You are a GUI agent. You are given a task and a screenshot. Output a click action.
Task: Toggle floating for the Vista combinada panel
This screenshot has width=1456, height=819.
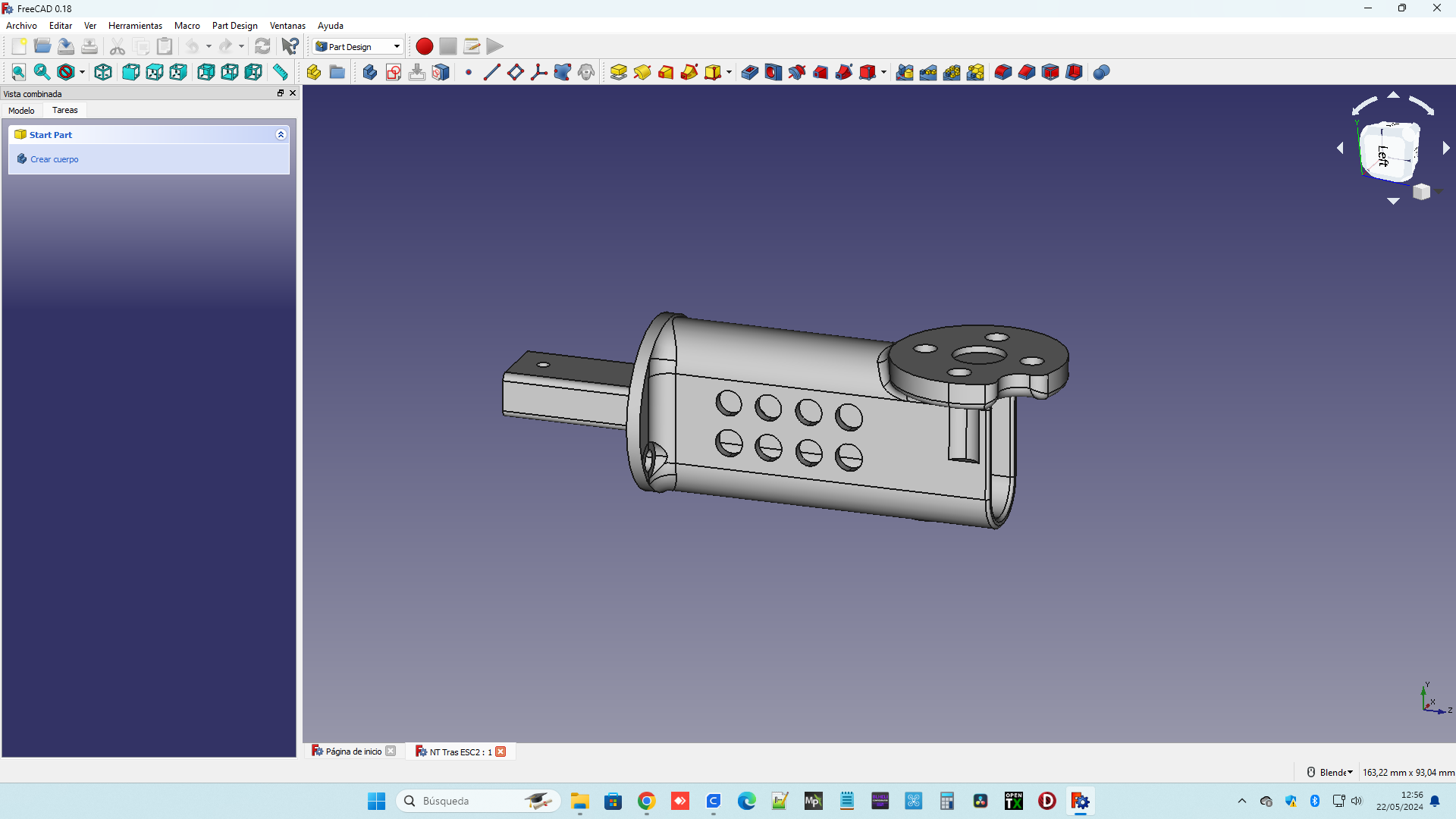coord(280,93)
